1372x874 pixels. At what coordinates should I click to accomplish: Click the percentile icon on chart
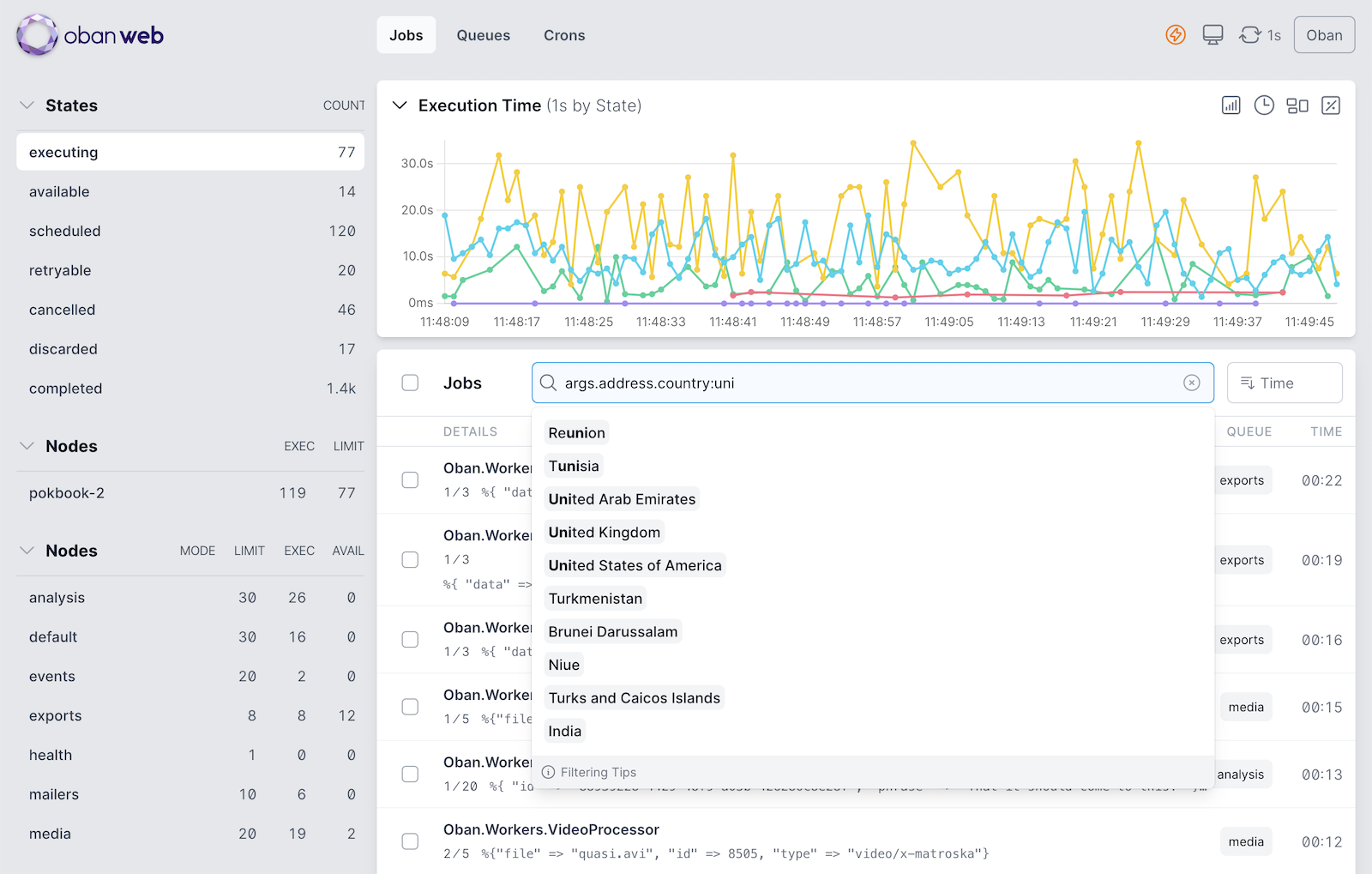point(1331,105)
